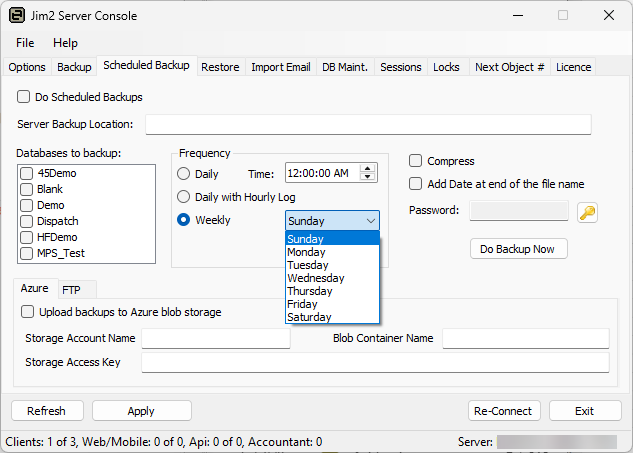The height and width of the screenshot is (453, 633).
Task: Switch to the Restore tab
Action: point(220,67)
